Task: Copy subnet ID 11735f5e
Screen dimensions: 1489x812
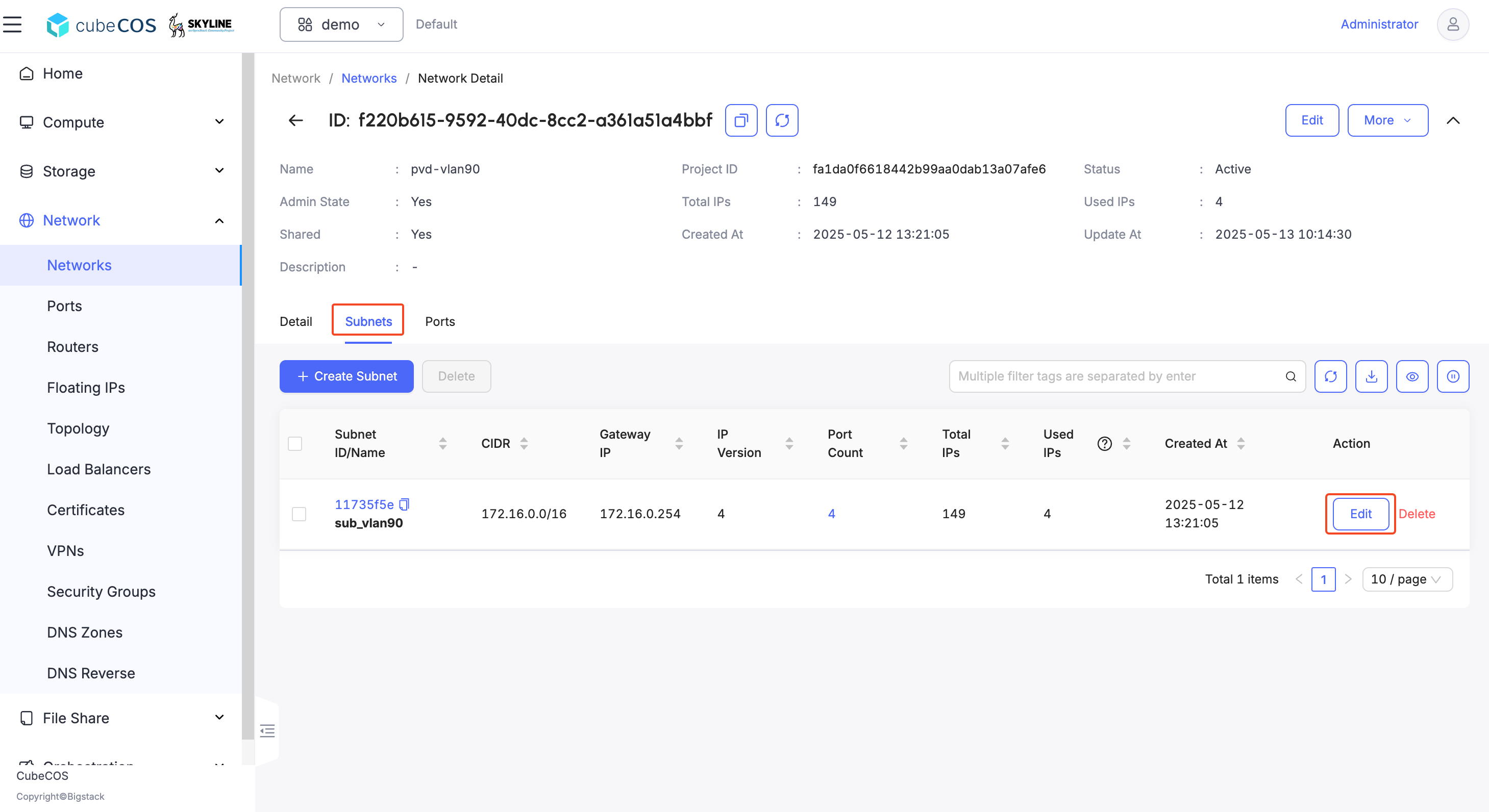Action: pyautogui.click(x=405, y=504)
